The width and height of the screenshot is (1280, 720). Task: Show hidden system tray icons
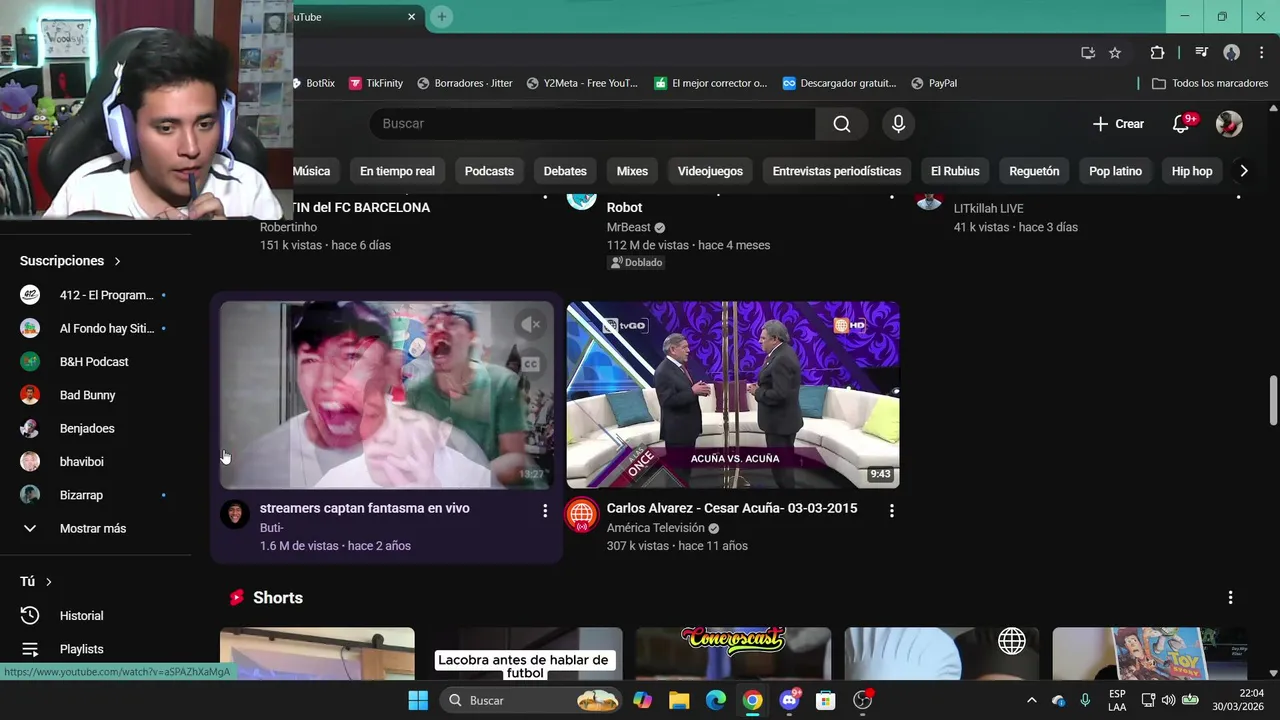coord(1032,700)
